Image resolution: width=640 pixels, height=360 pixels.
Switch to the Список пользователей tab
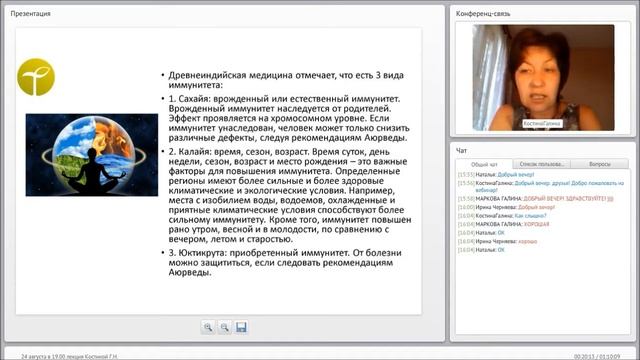point(541,164)
